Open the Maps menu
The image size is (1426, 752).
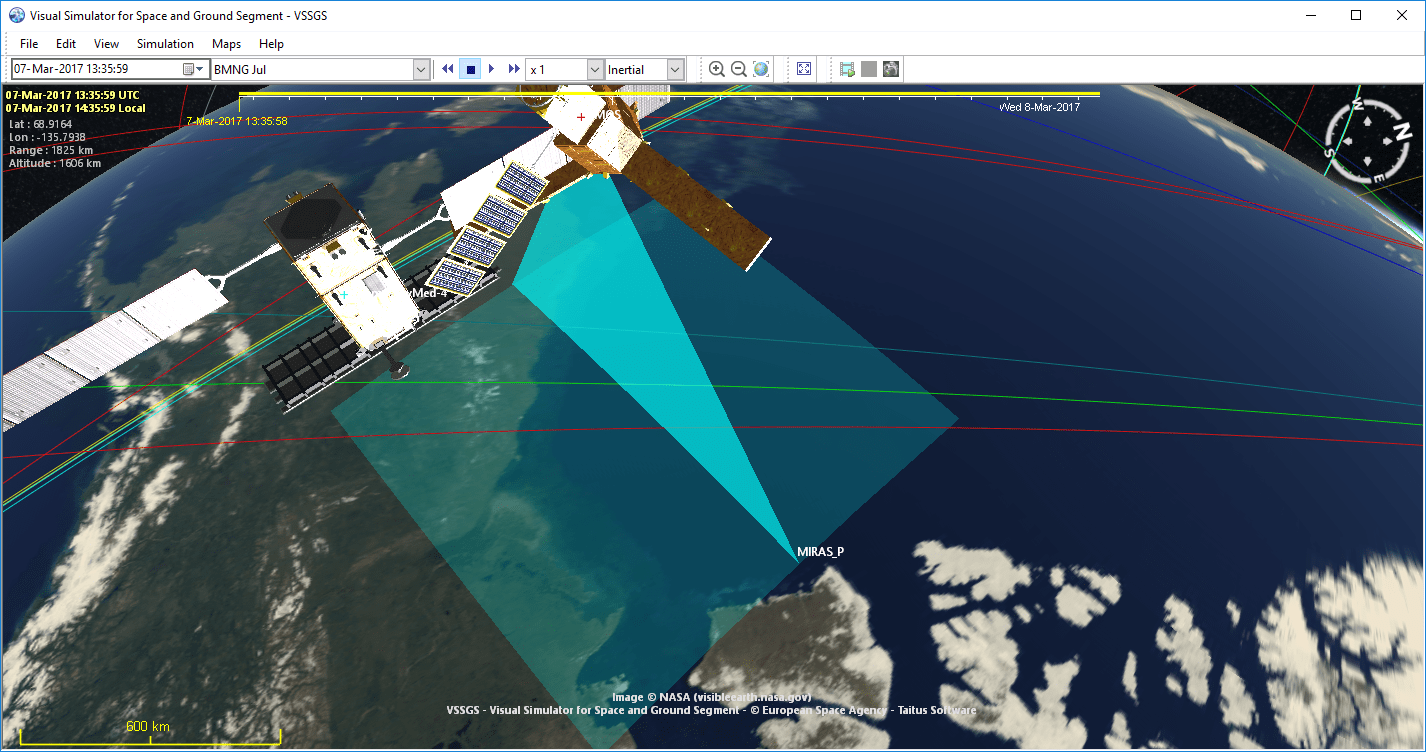tap(227, 44)
